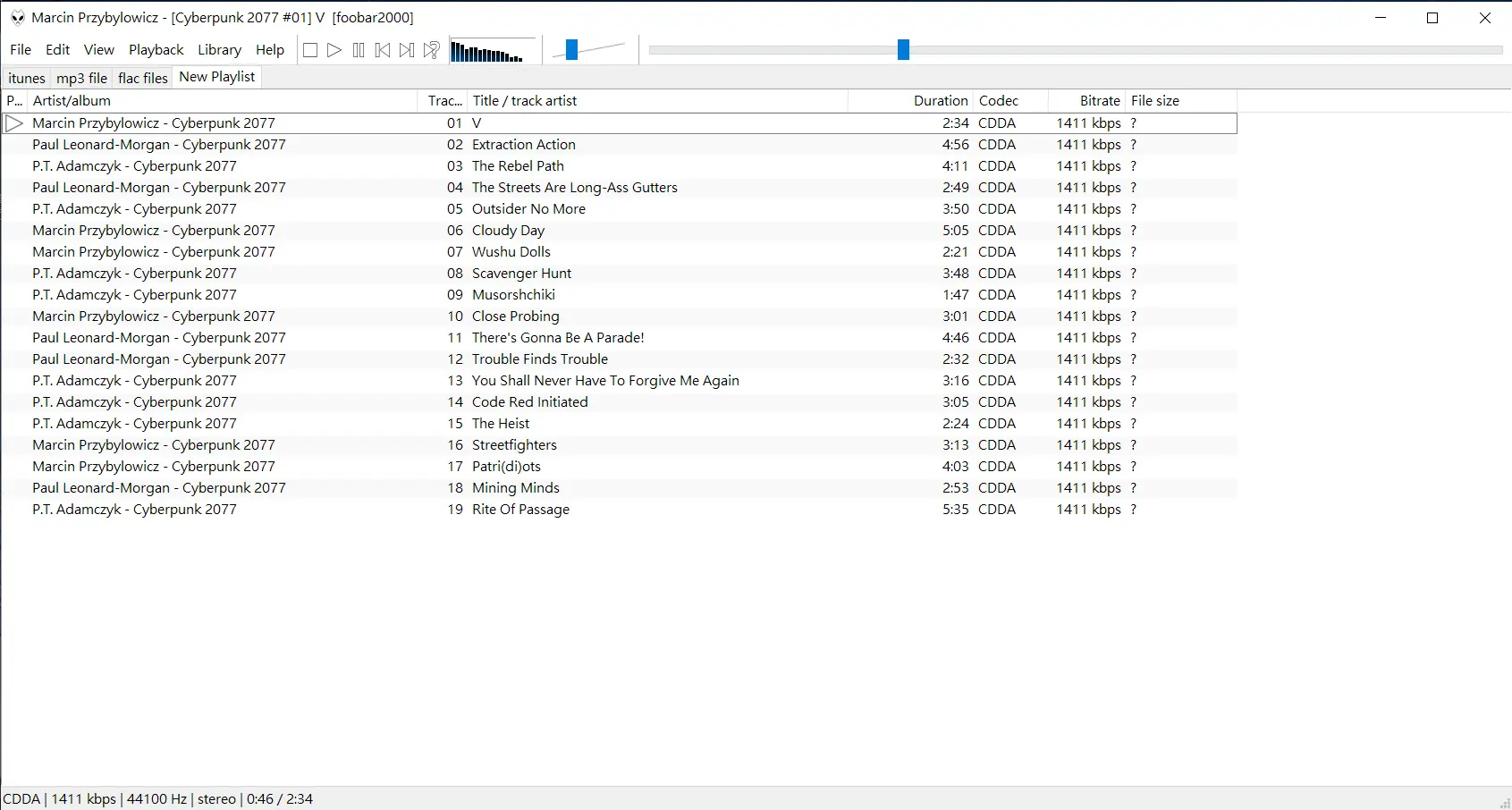Select the track Rite Of Passage
Viewport: 1512px width, 810px height.
(621, 510)
